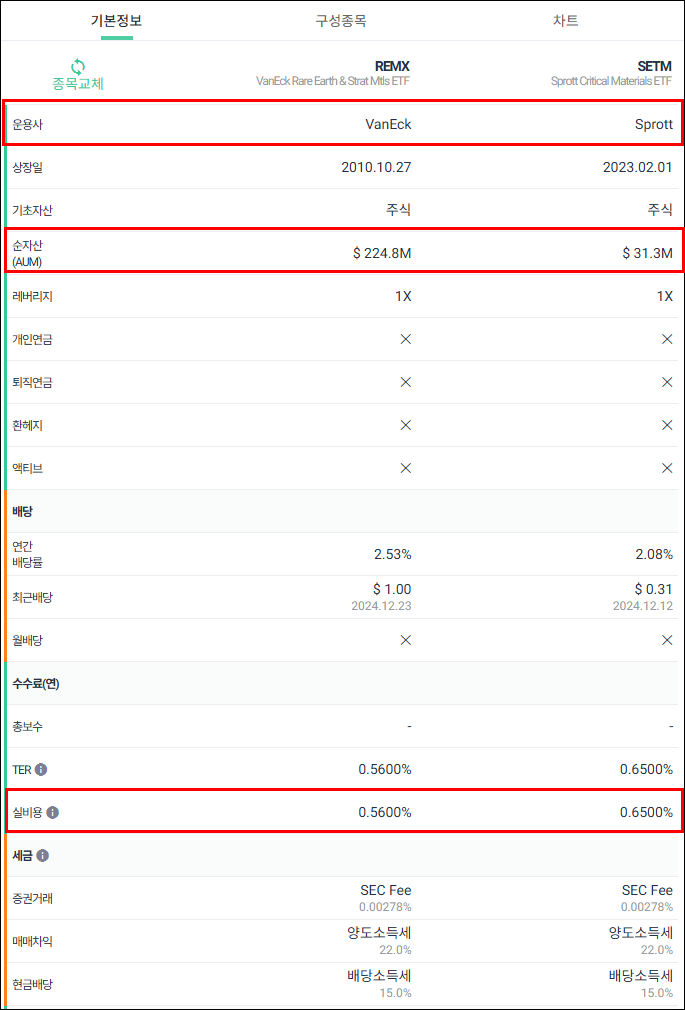Click the 실비용 row label text
Screen dimensions: 685x1010
[28, 812]
